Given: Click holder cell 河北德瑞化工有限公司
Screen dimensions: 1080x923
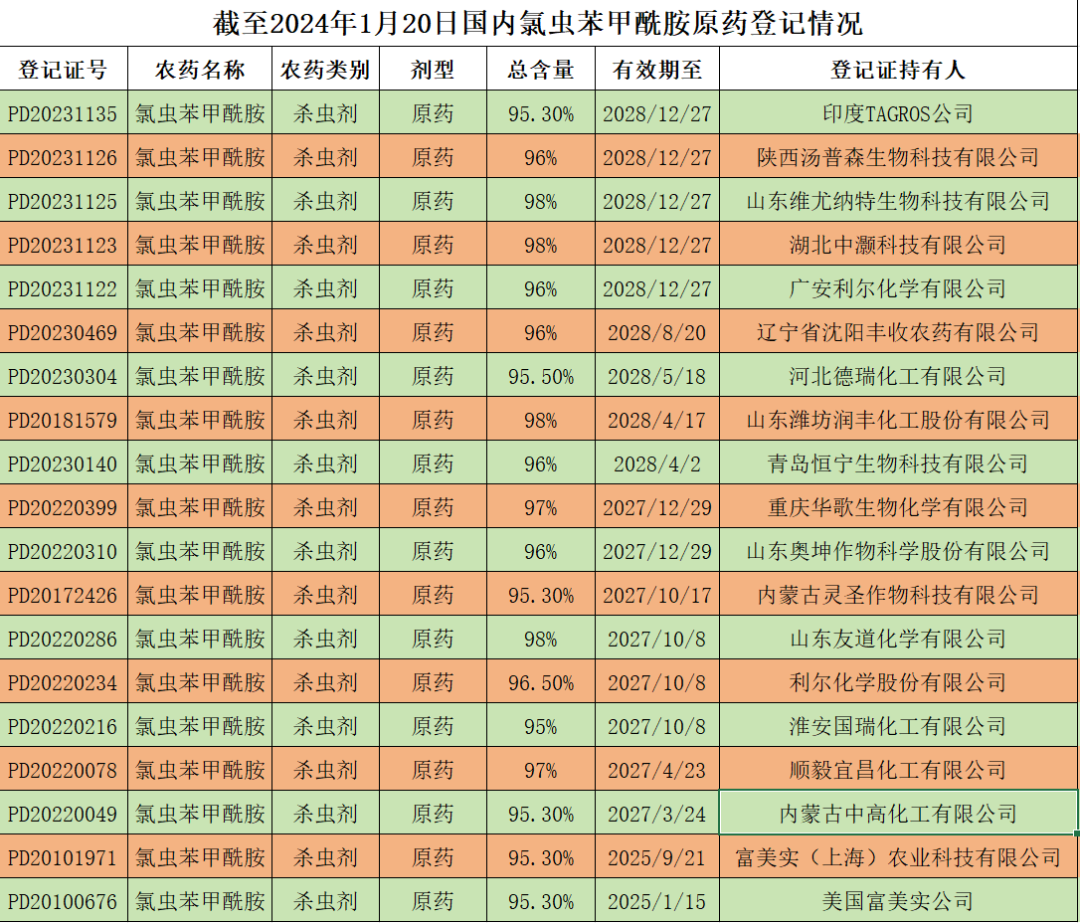Looking at the screenshot, I should click(x=898, y=375).
